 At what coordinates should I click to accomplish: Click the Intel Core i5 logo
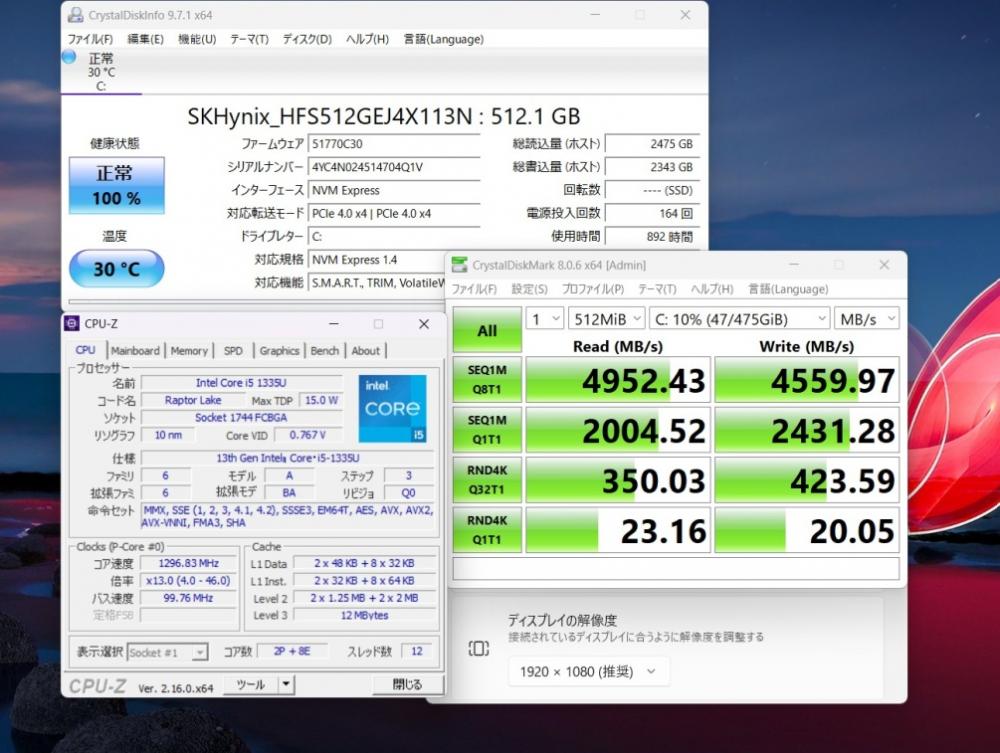(x=392, y=408)
